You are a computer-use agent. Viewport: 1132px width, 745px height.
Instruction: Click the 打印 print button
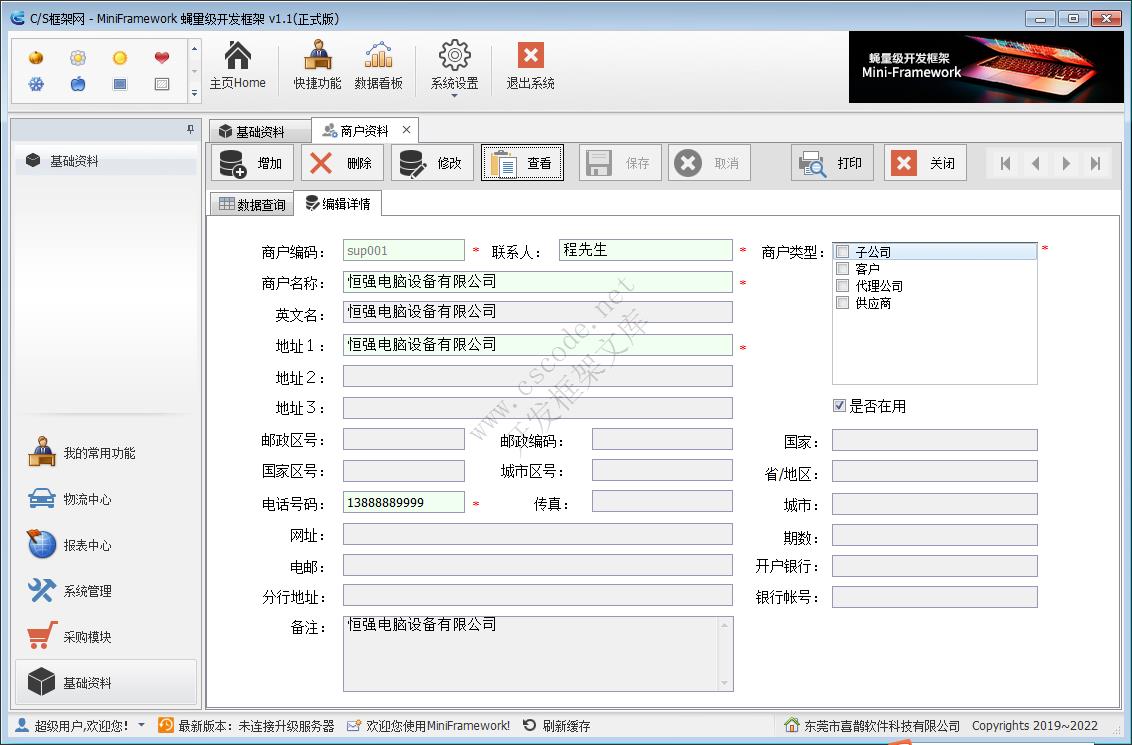[x=832, y=162]
